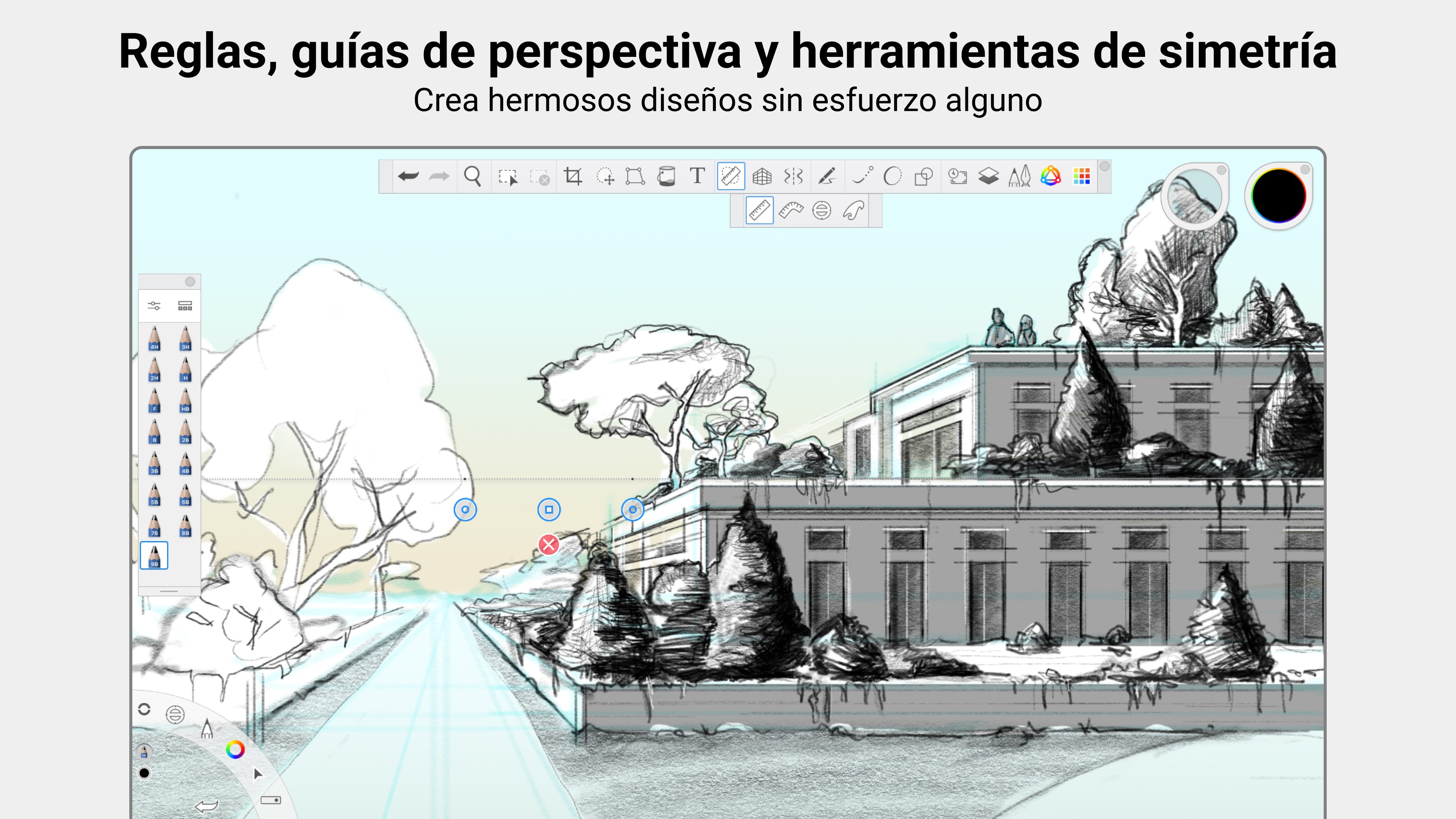
Task: Open the Shapes overlap tool
Action: coord(924,176)
